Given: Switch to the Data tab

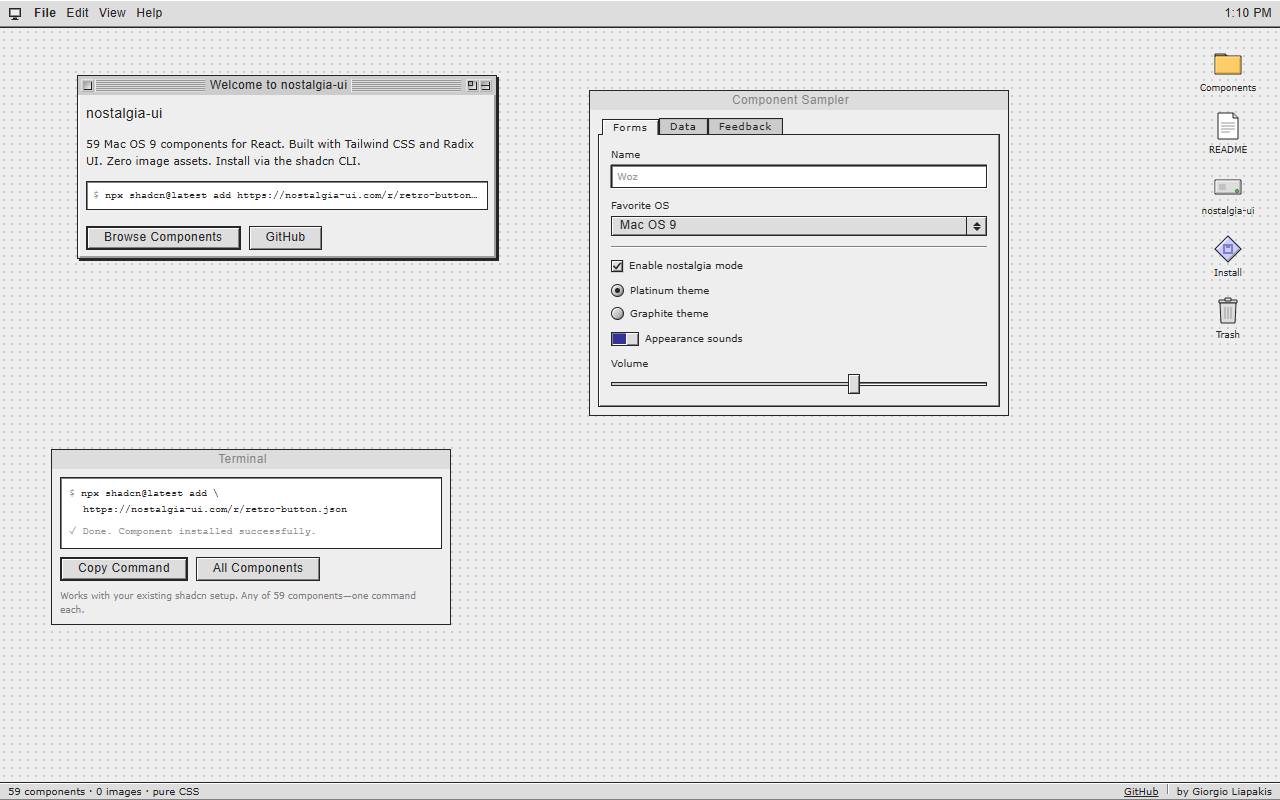Looking at the screenshot, I should coord(683,126).
